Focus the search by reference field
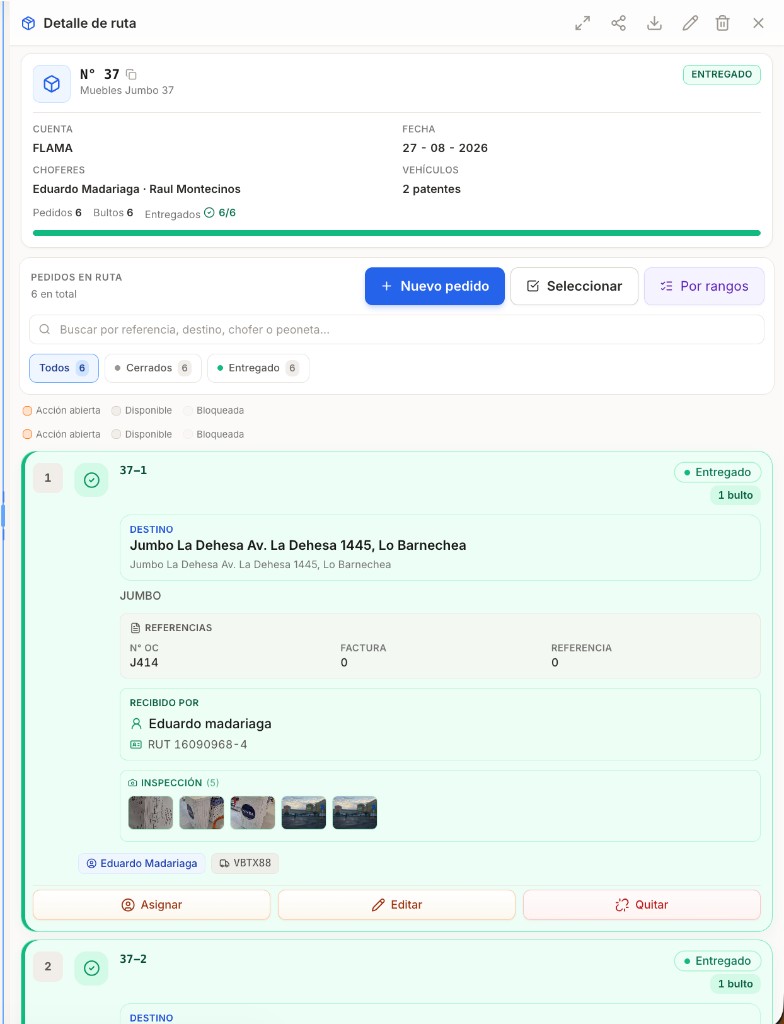The height and width of the screenshot is (1024, 784). pyautogui.click(x=397, y=330)
